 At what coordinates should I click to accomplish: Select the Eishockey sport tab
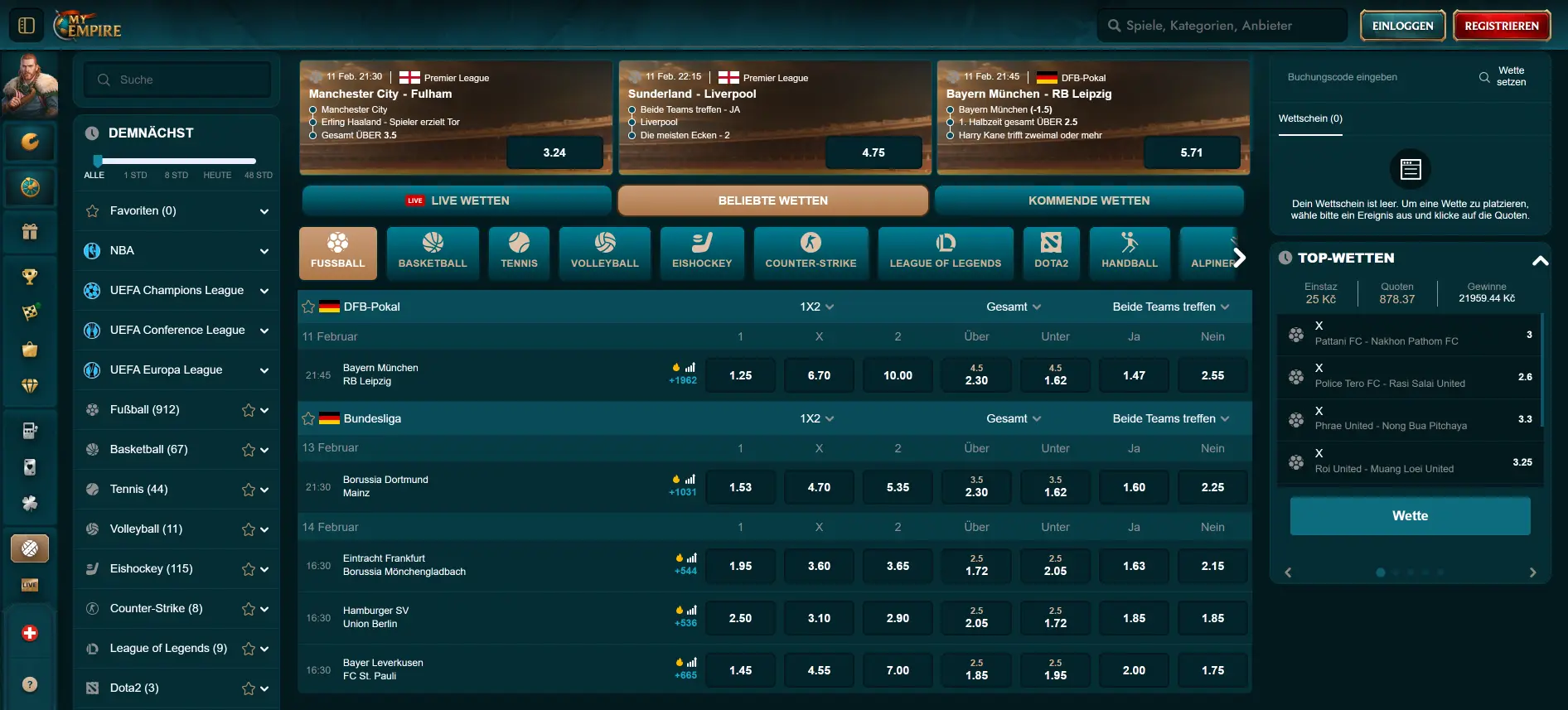[702, 253]
